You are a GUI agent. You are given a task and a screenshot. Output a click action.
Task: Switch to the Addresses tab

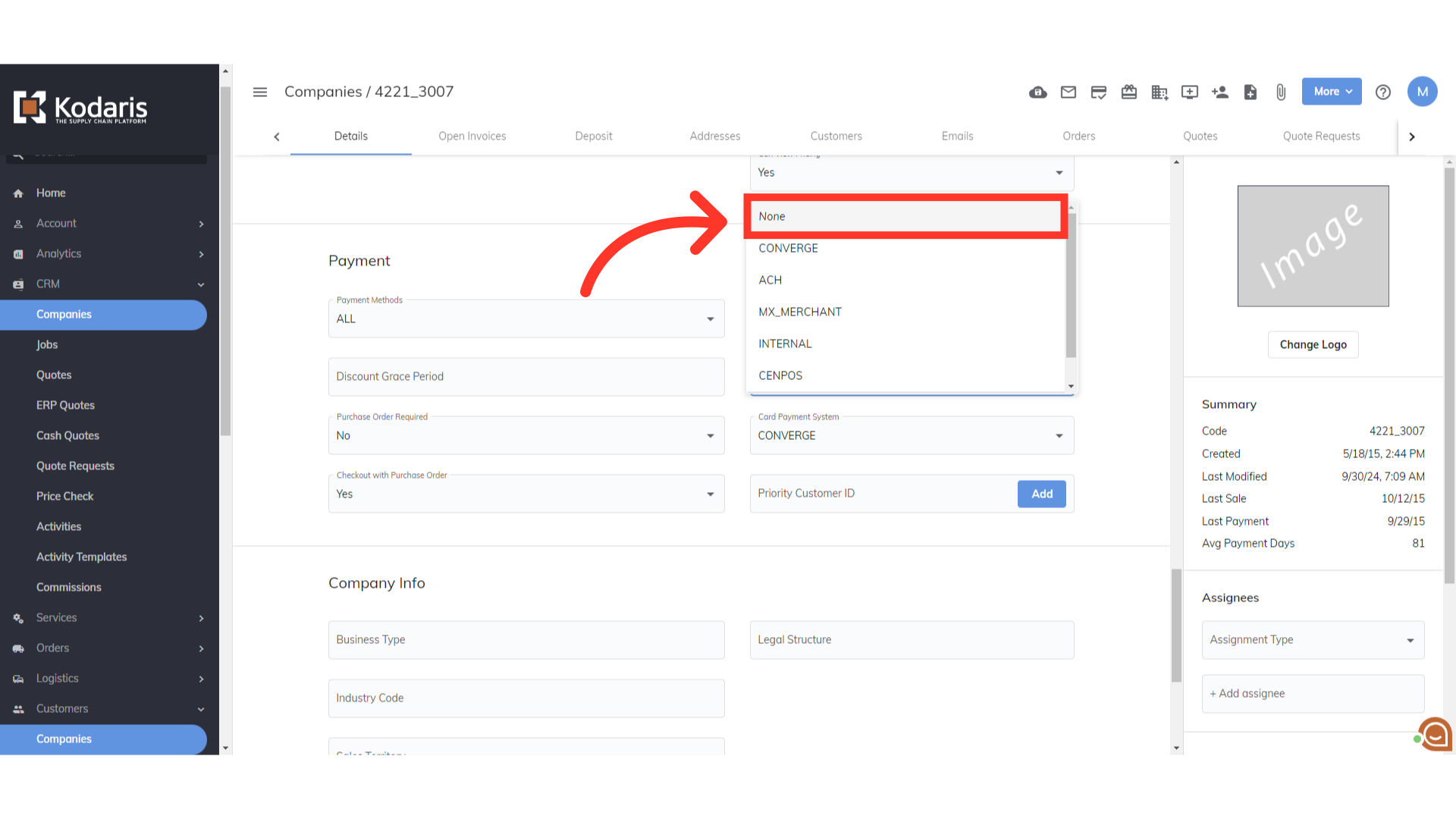pos(714,136)
